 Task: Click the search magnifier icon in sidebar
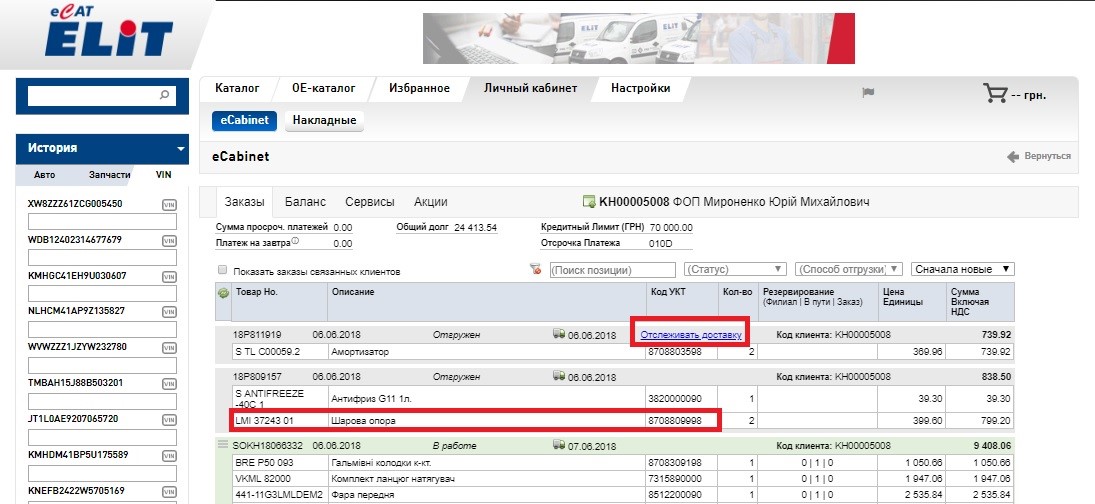coord(165,96)
